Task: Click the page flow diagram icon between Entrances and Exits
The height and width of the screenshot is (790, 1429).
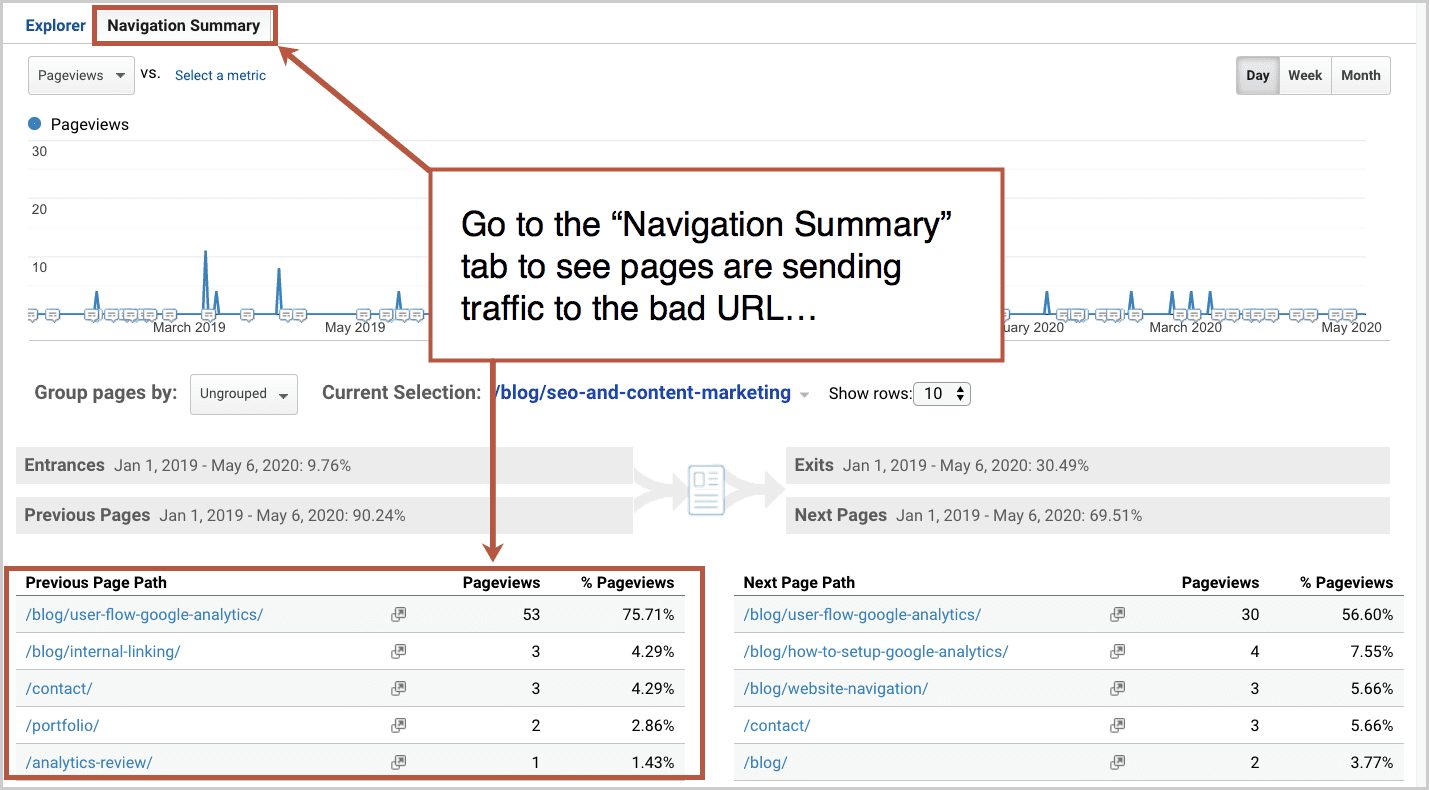Action: [x=707, y=489]
